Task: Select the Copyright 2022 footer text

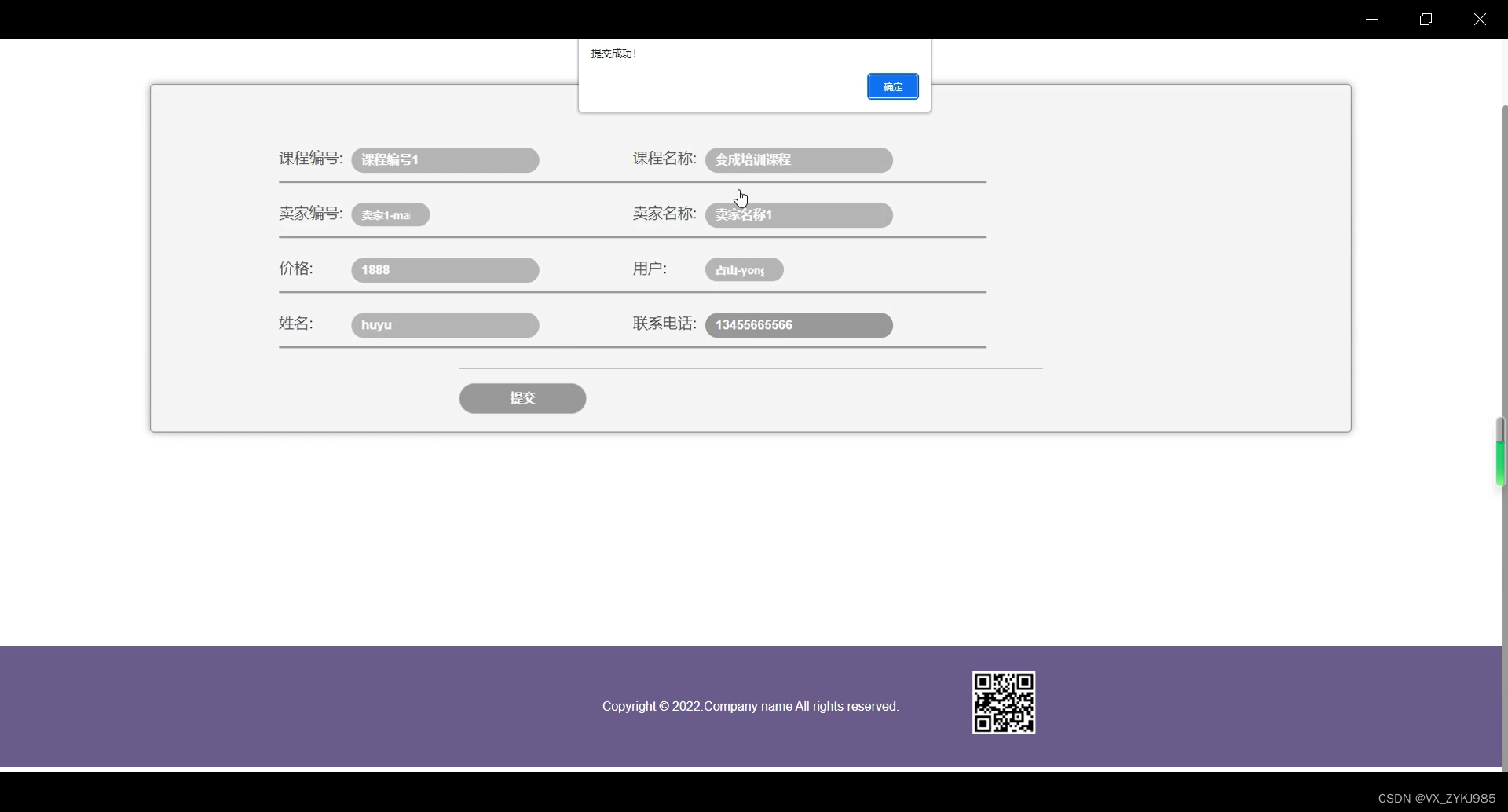Action: click(x=751, y=706)
